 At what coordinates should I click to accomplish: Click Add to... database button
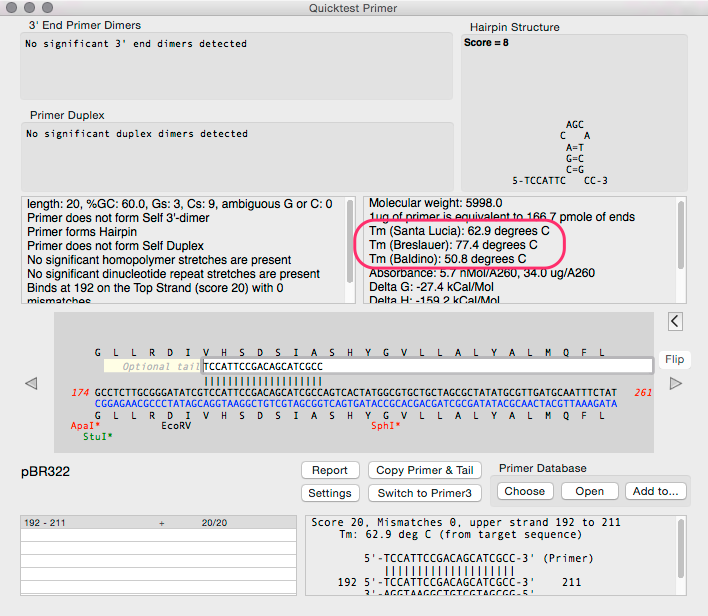click(x=655, y=491)
